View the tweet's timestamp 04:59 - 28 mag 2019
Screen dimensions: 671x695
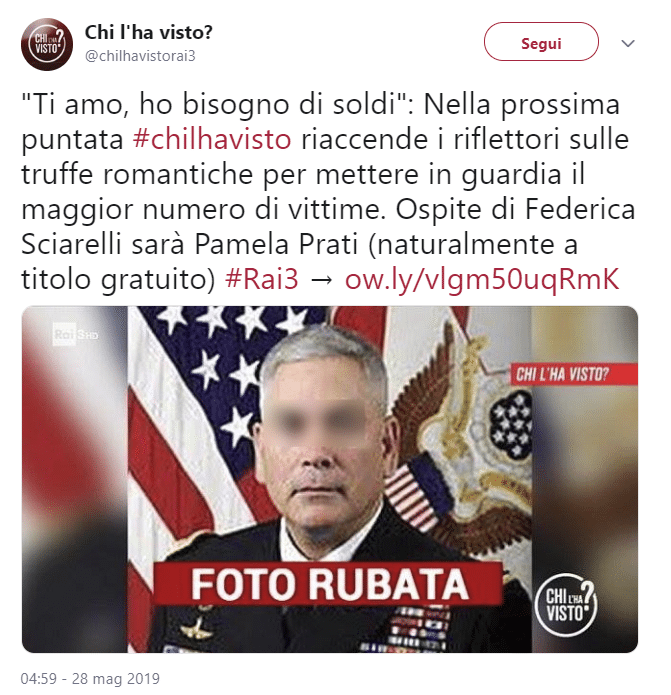pyautogui.click(x=90, y=678)
